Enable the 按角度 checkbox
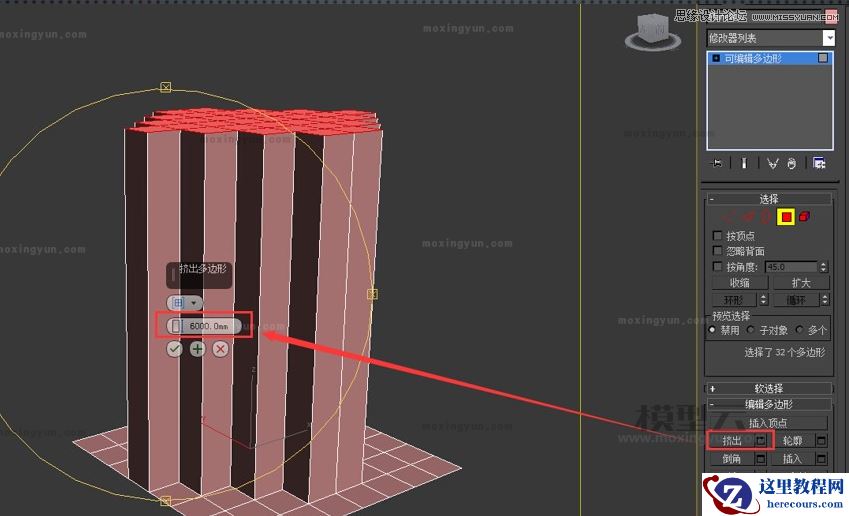This screenshot has height=516, width=849. [717, 266]
